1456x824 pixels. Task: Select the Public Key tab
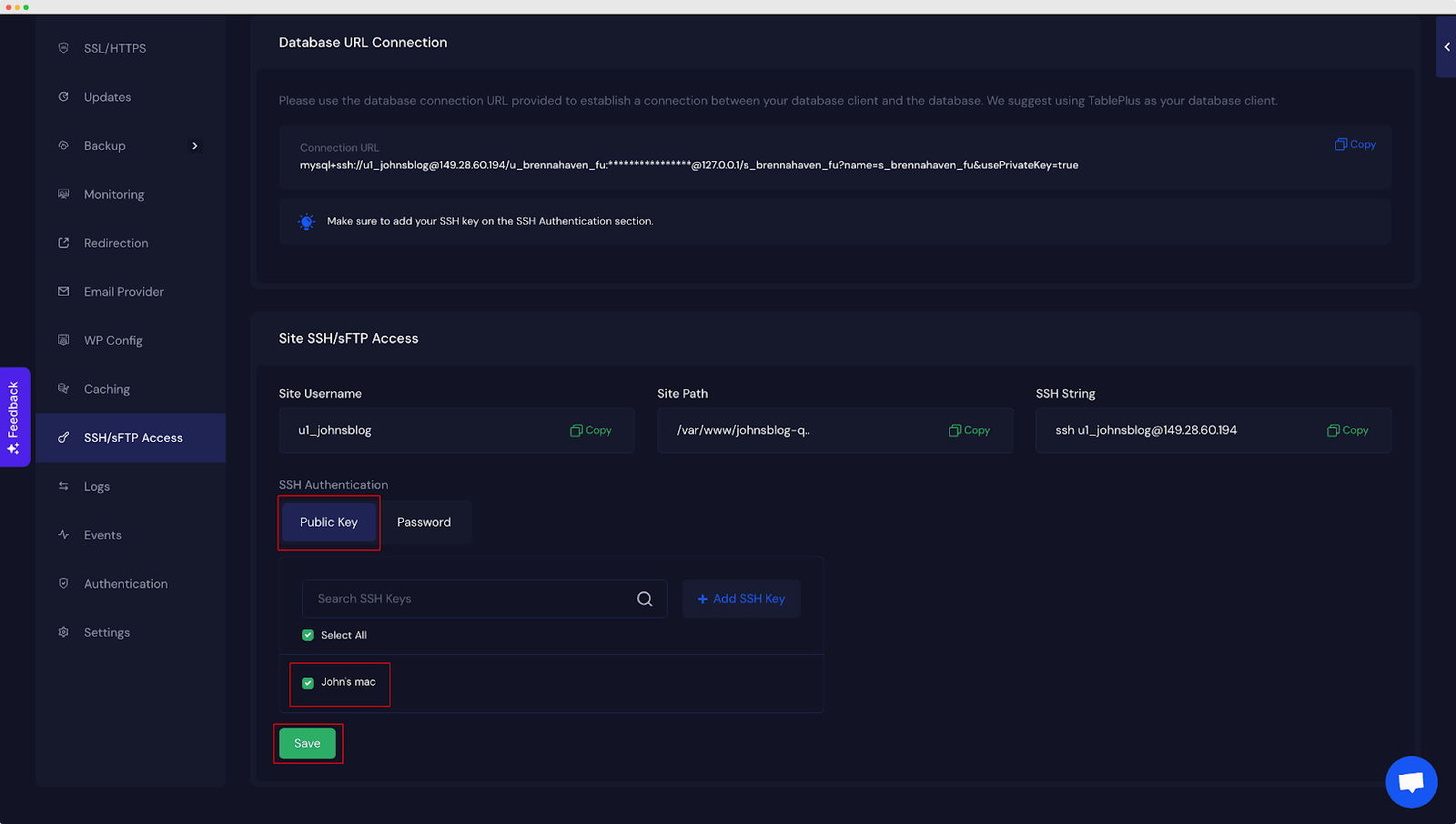[x=329, y=522]
